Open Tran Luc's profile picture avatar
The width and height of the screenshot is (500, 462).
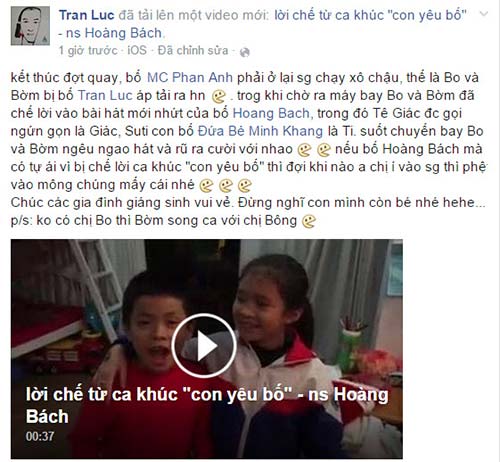coord(30,26)
